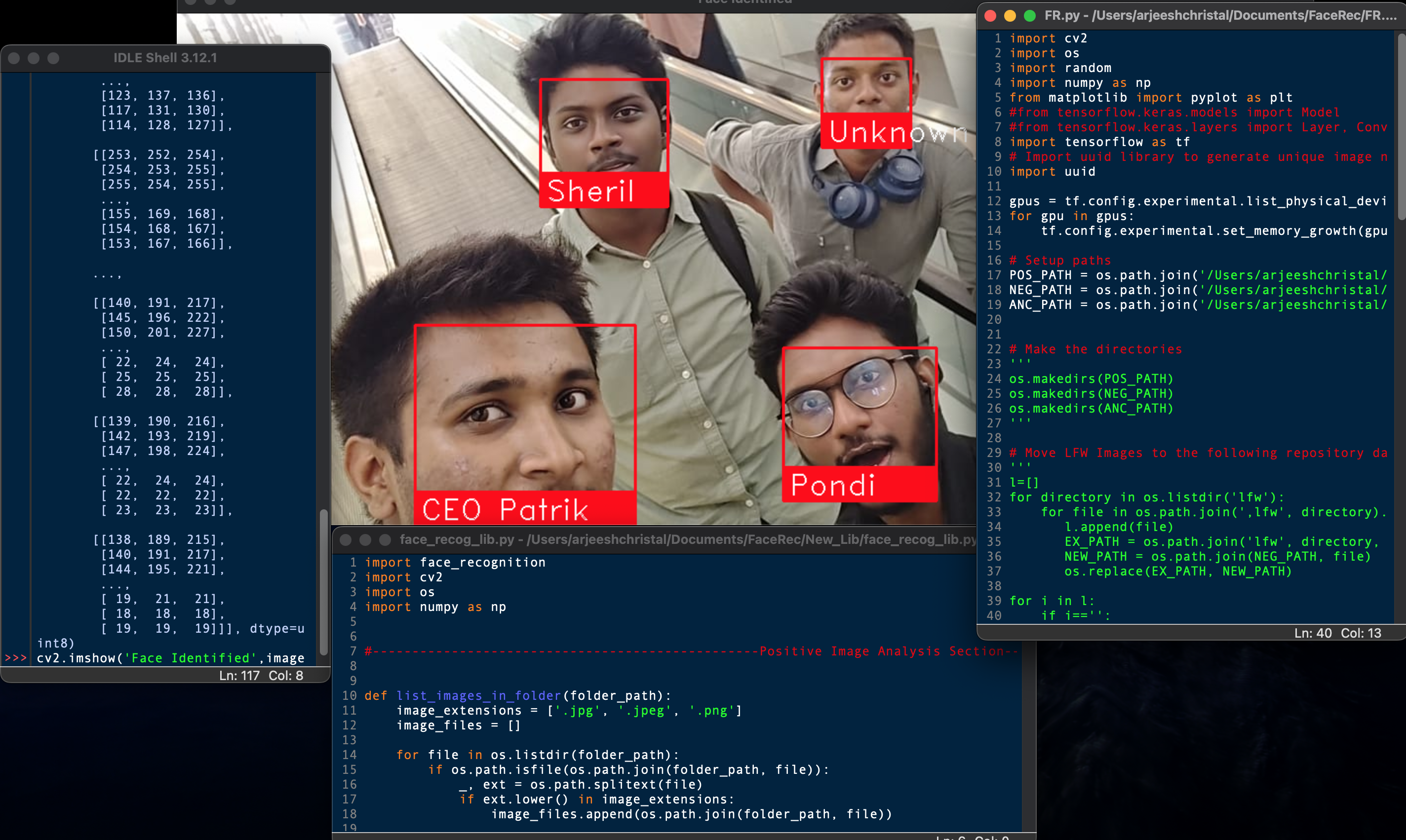Click the yellow minimize button on FR.py window
The image size is (1406, 840).
coord(1009,16)
